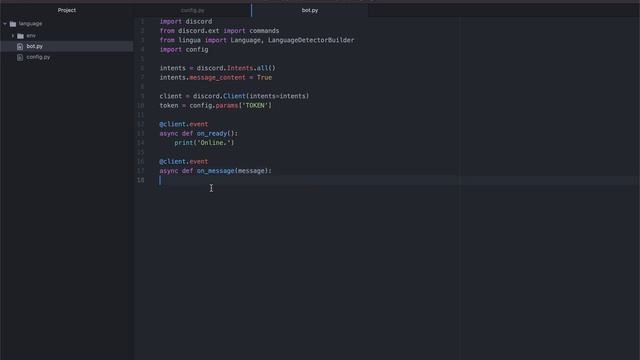This screenshot has width=640, height=360.
Task: Click the env folder icon
Action: pos(20,36)
